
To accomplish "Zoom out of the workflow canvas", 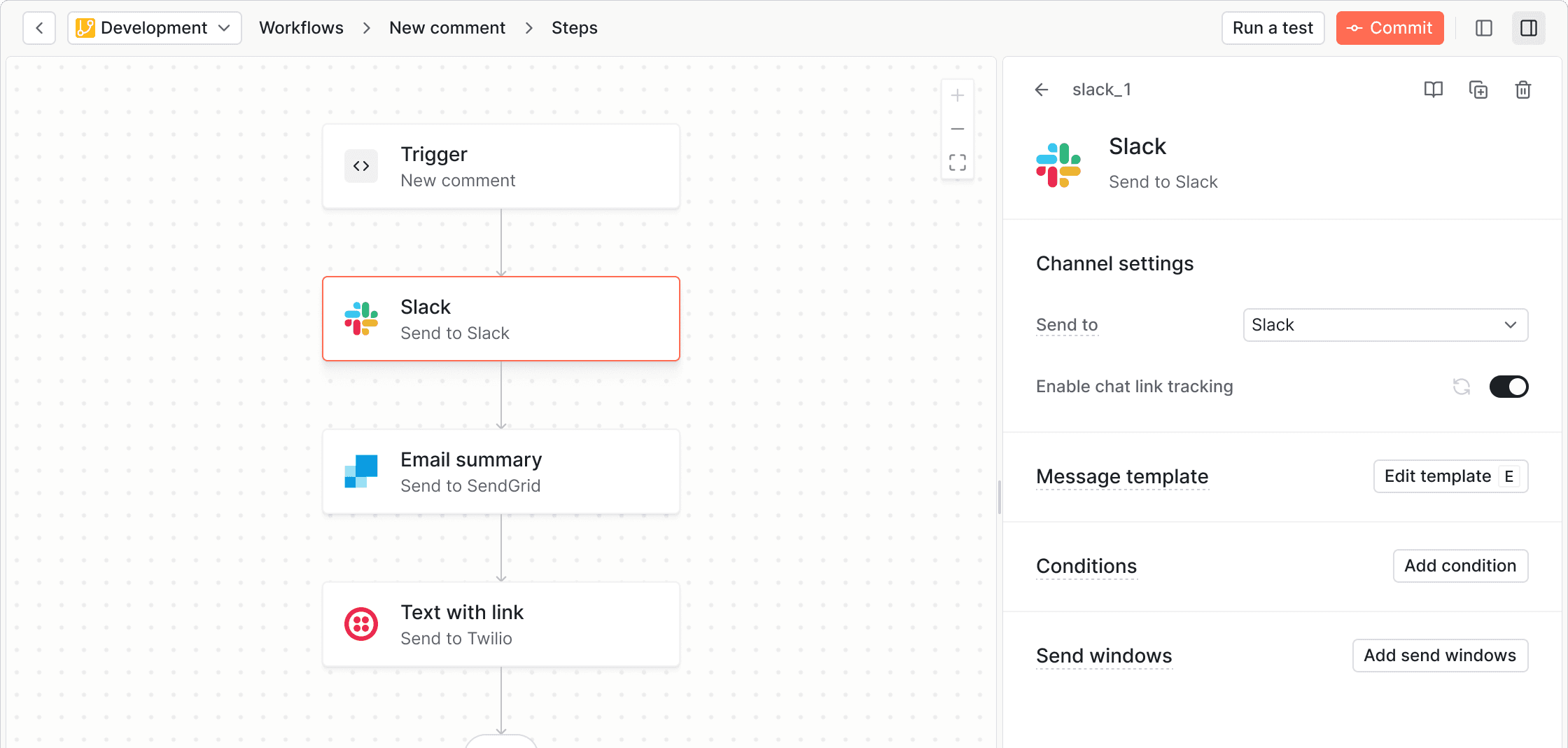I will 957,129.
